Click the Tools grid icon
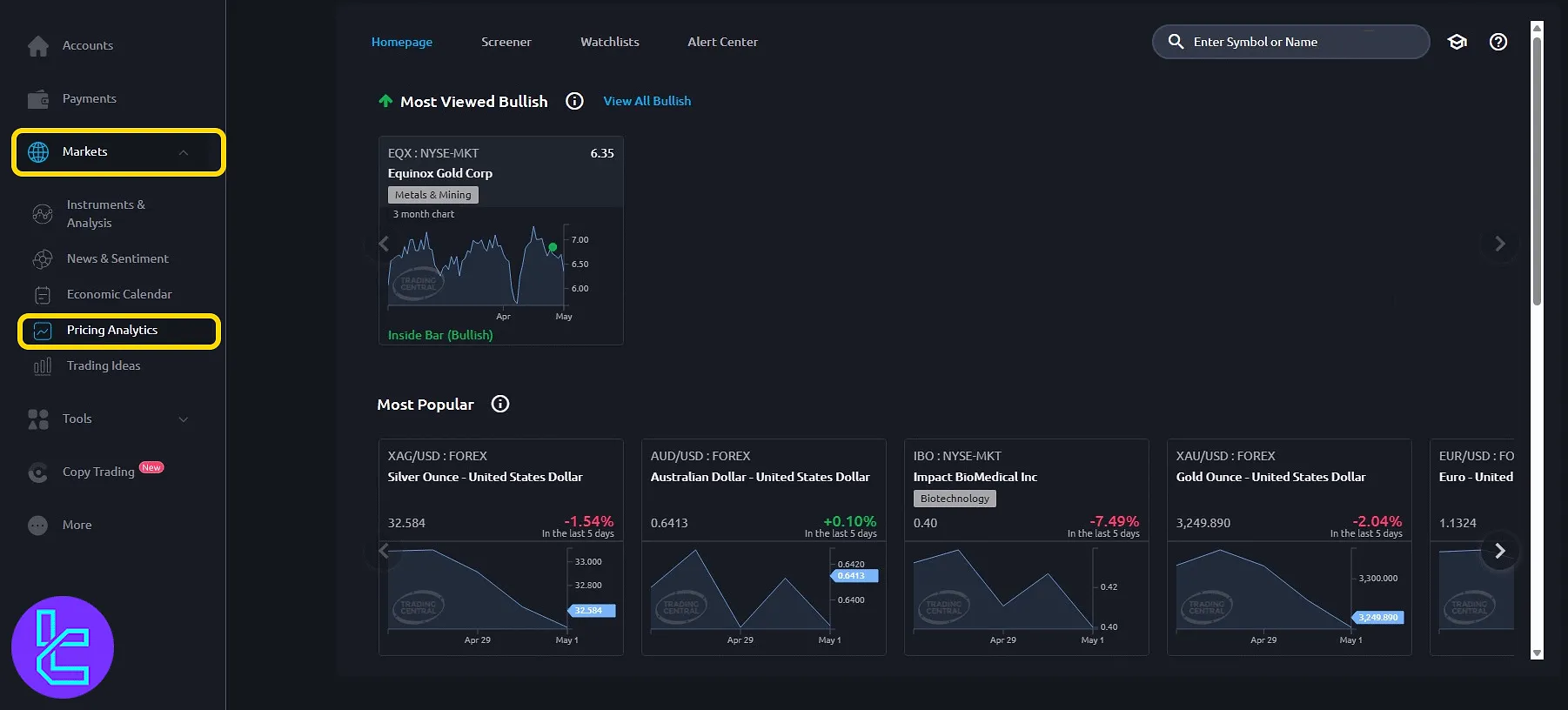Image resolution: width=1568 pixels, height=710 pixels. 38,419
